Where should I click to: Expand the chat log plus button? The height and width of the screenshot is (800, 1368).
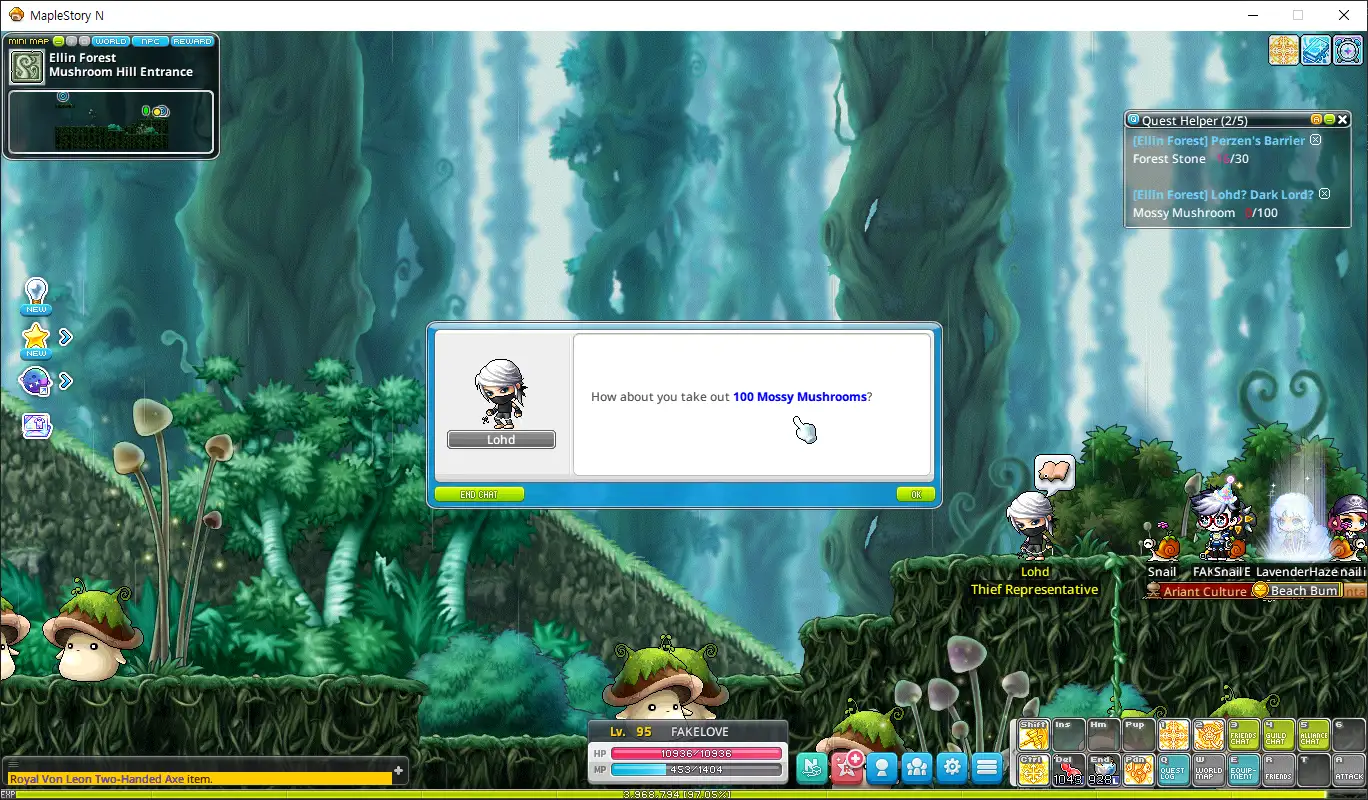[x=399, y=770]
